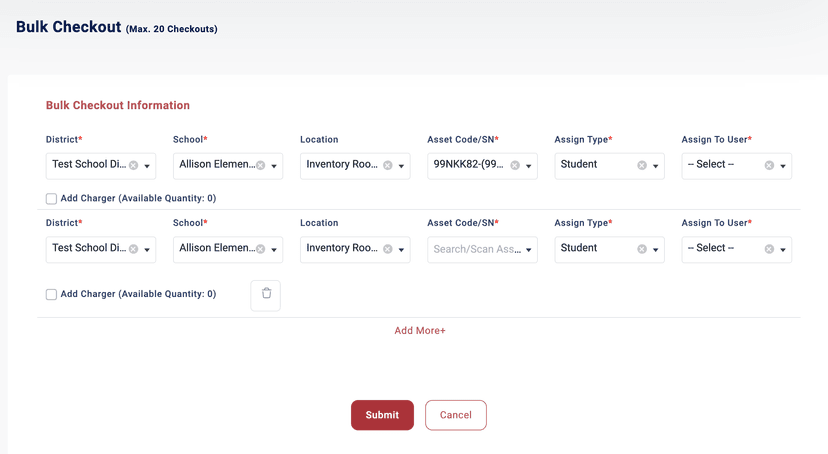Clear School selection in first row

[260, 165]
